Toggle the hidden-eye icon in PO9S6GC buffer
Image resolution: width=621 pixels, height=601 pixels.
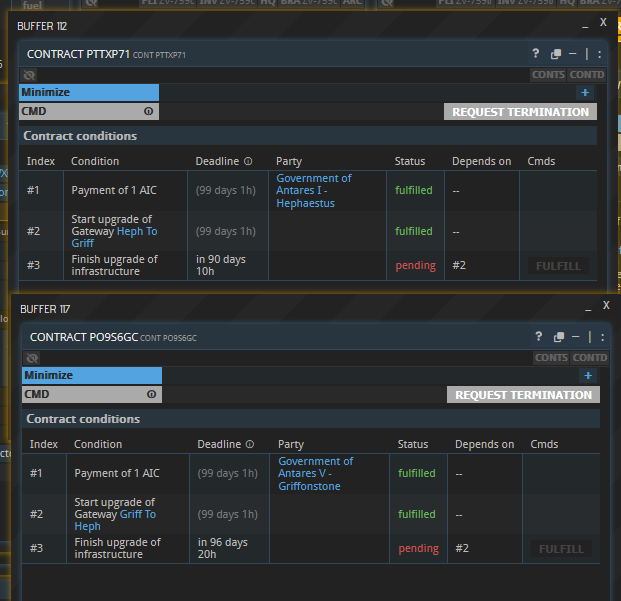(x=32, y=358)
